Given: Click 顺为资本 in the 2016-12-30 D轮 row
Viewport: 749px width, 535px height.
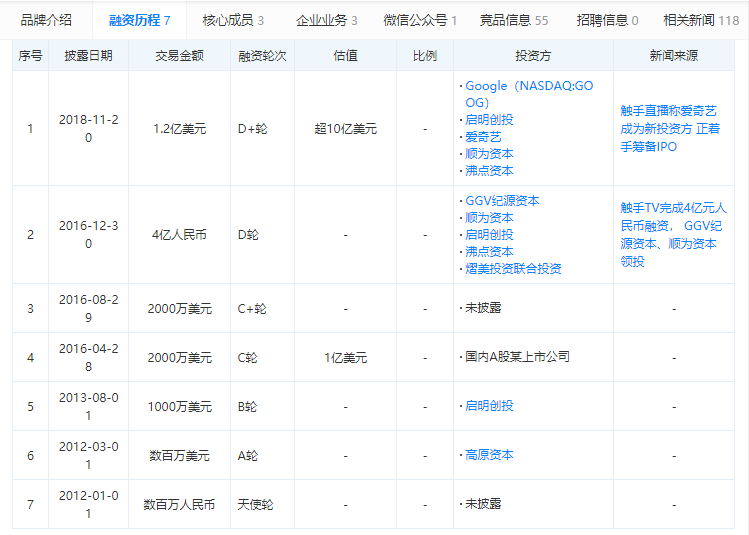Looking at the screenshot, I should pos(489,217).
